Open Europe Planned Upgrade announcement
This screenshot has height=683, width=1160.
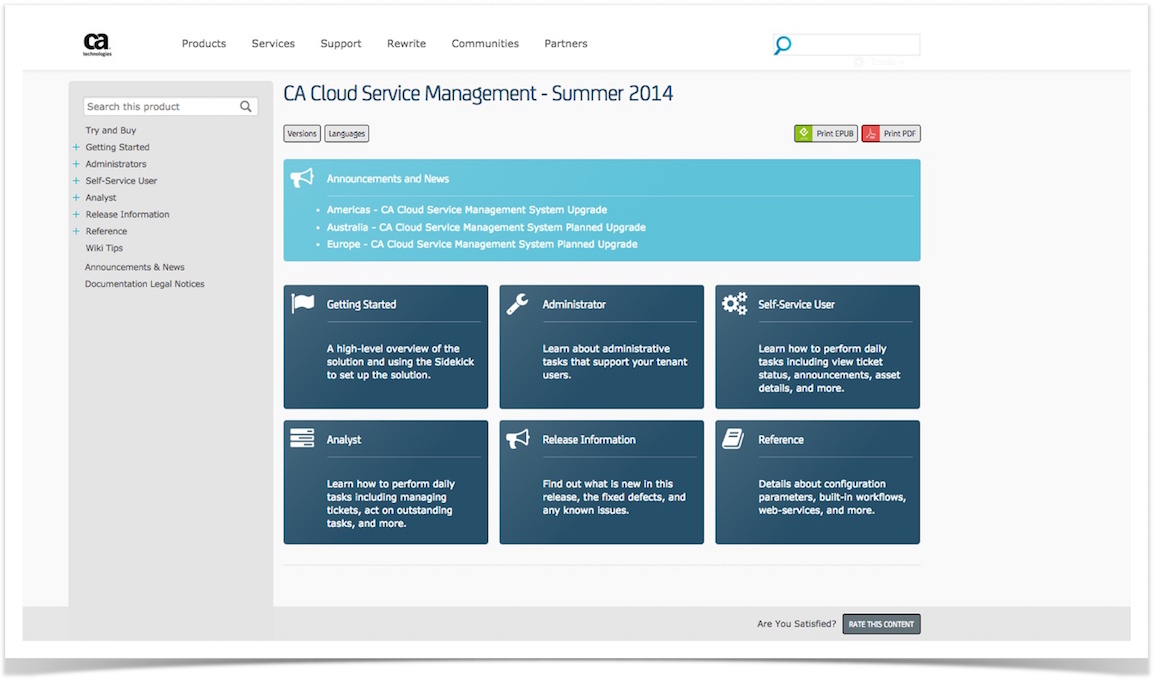(482, 244)
